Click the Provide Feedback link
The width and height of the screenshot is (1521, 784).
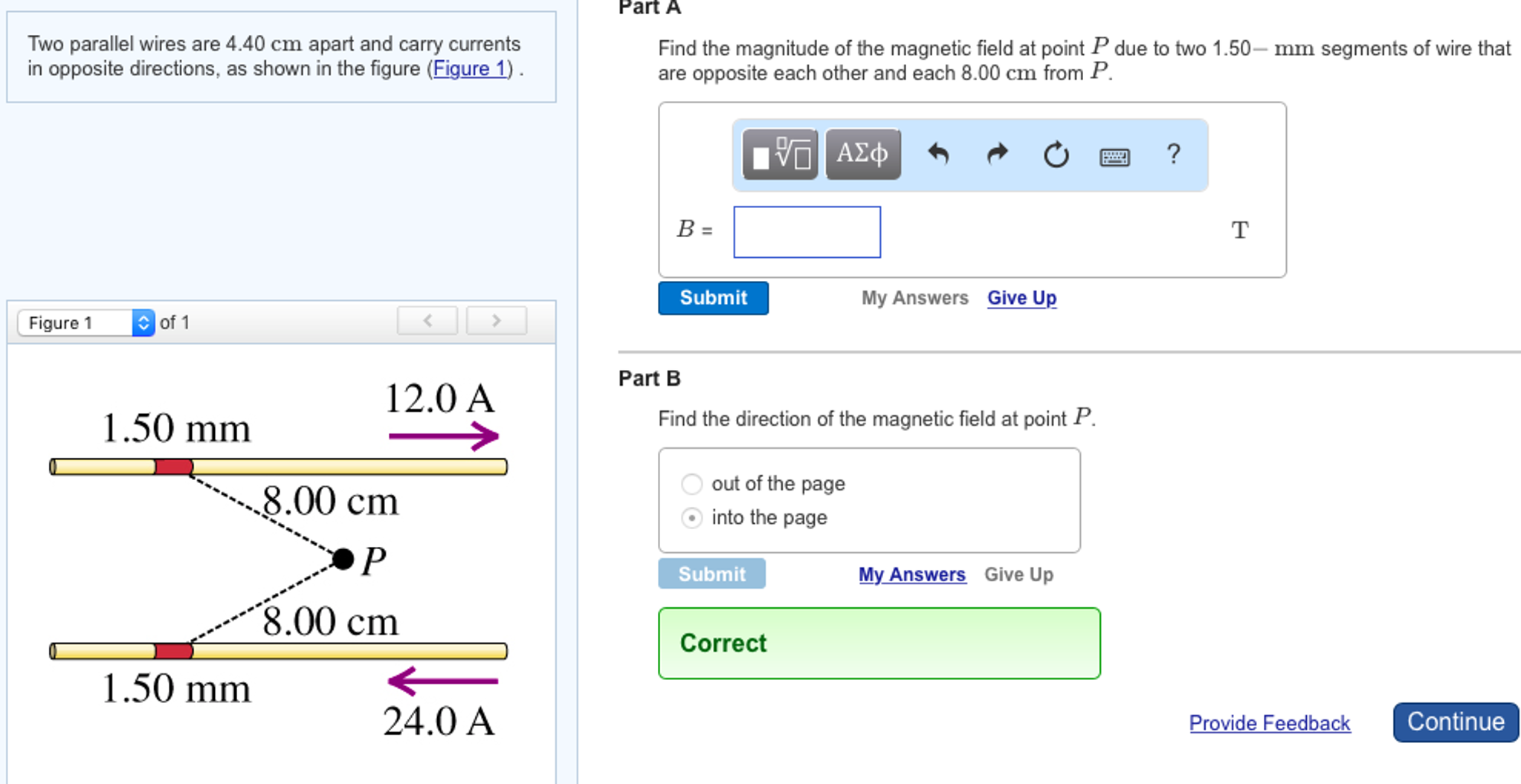point(1269,723)
